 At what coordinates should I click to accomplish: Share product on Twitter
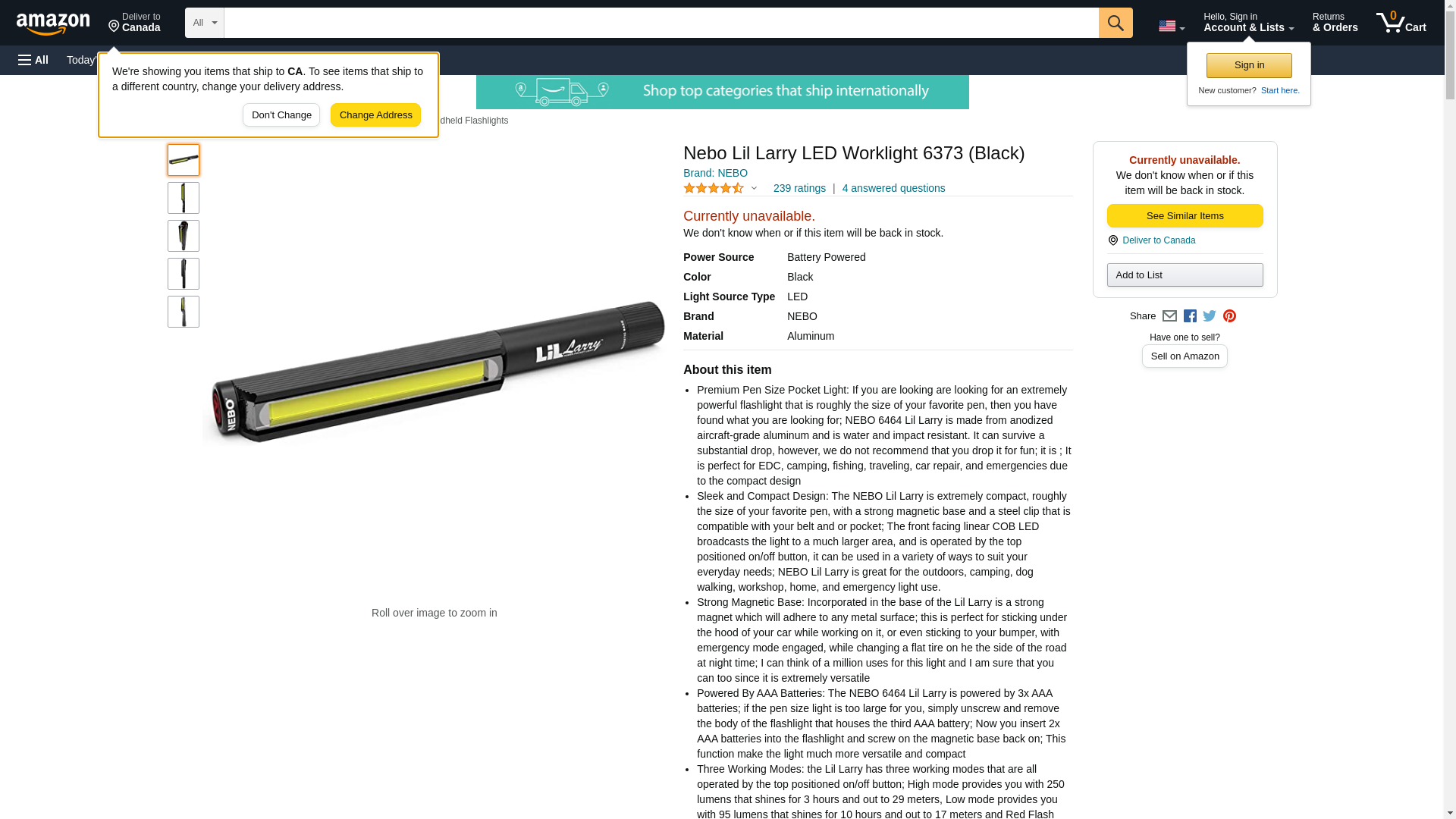[1210, 316]
